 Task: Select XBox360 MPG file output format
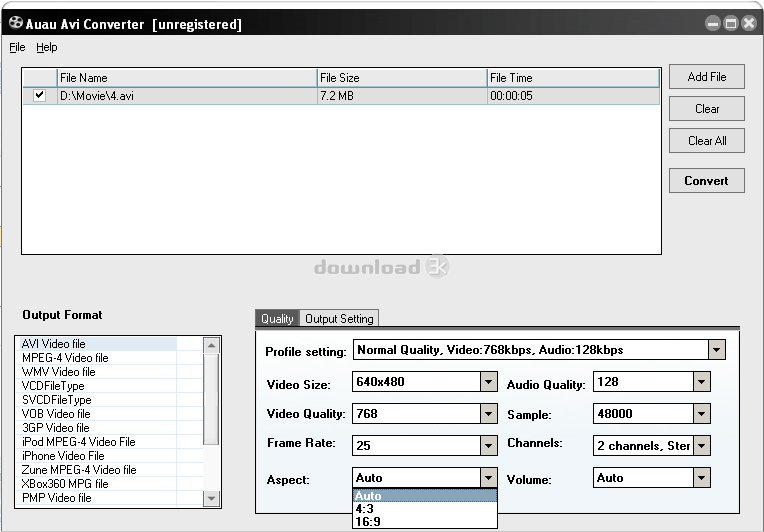point(96,484)
